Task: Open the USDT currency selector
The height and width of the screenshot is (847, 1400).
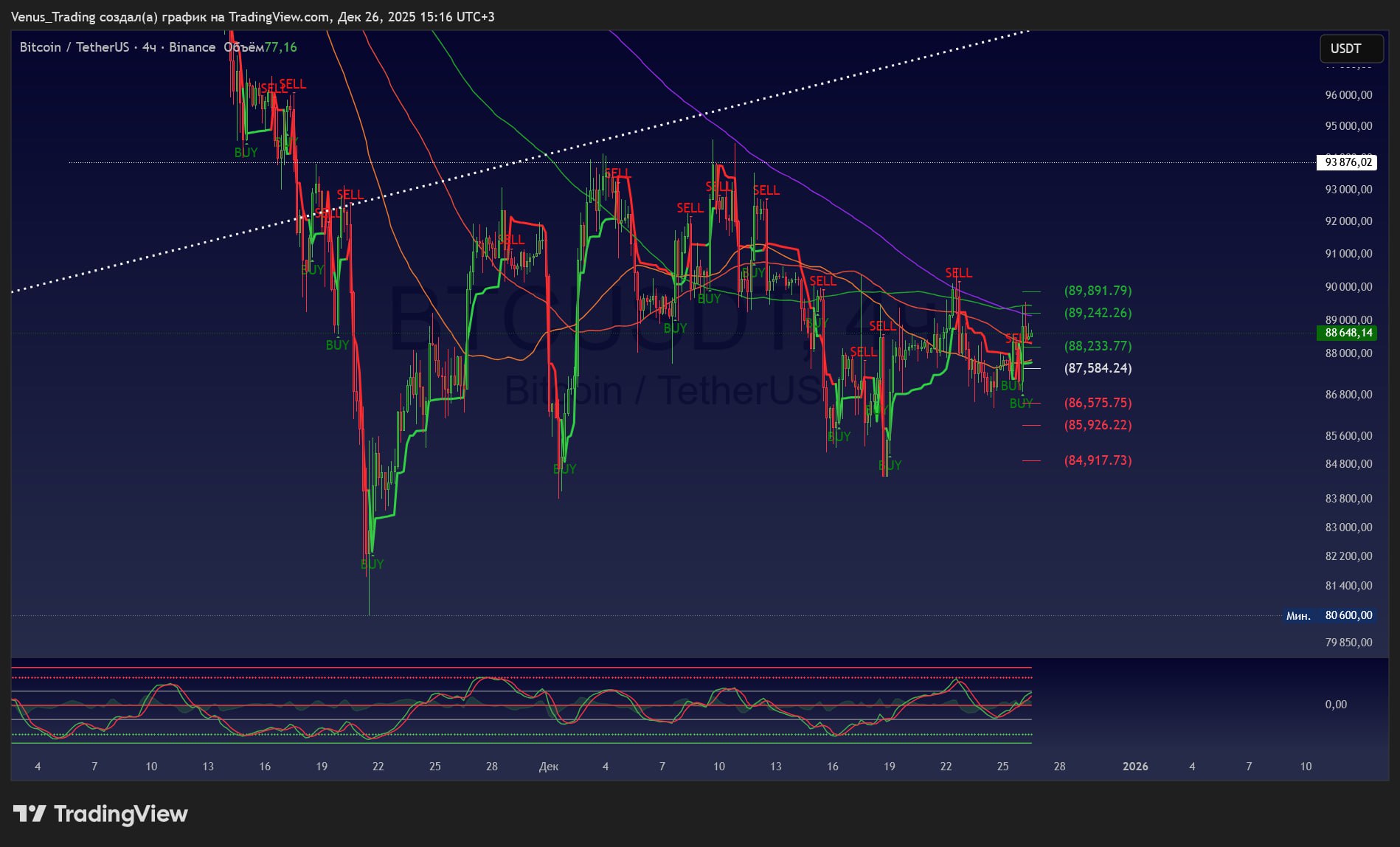Action: tap(1350, 49)
